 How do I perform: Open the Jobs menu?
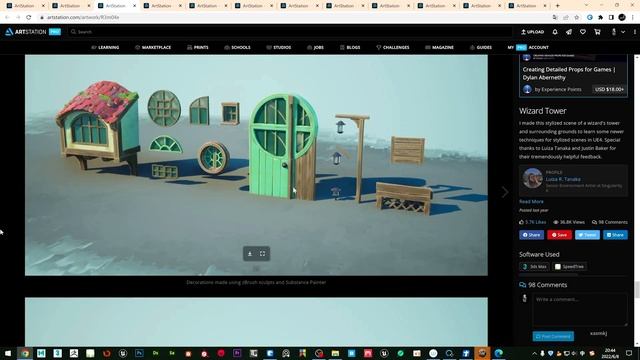point(315,47)
